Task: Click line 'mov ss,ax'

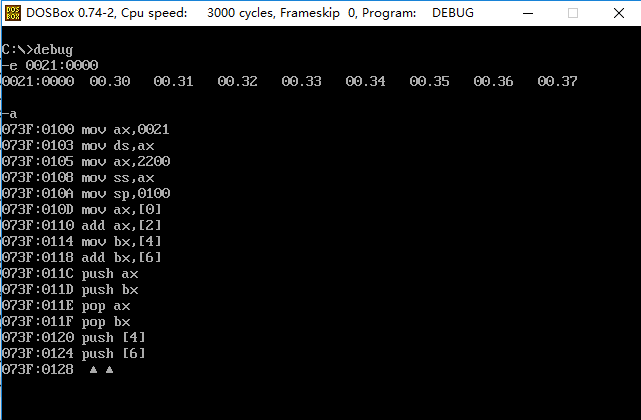Action: tap(78, 177)
